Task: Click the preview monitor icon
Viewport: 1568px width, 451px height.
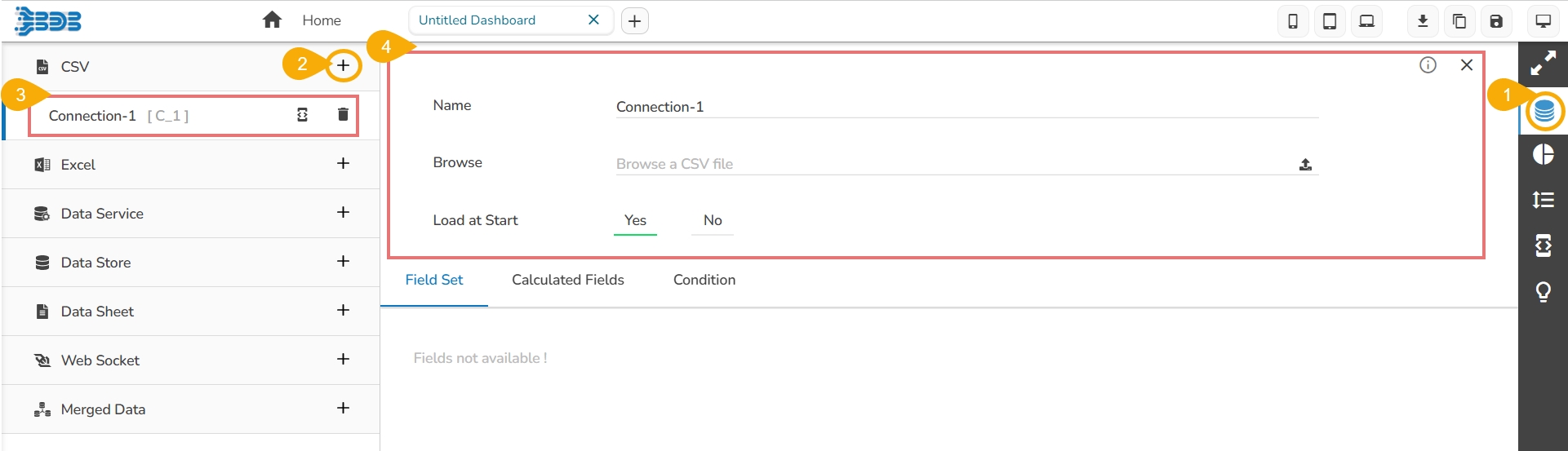Action: [1543, 21]
